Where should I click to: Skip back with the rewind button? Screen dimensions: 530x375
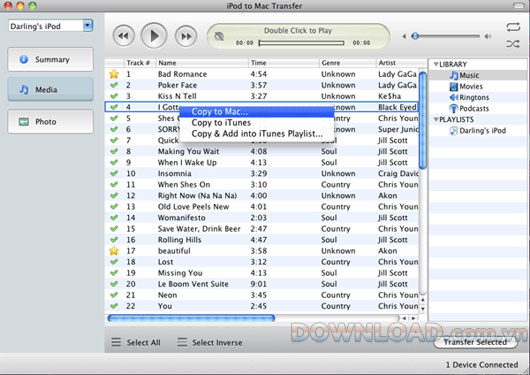click(x=123, y=36)
